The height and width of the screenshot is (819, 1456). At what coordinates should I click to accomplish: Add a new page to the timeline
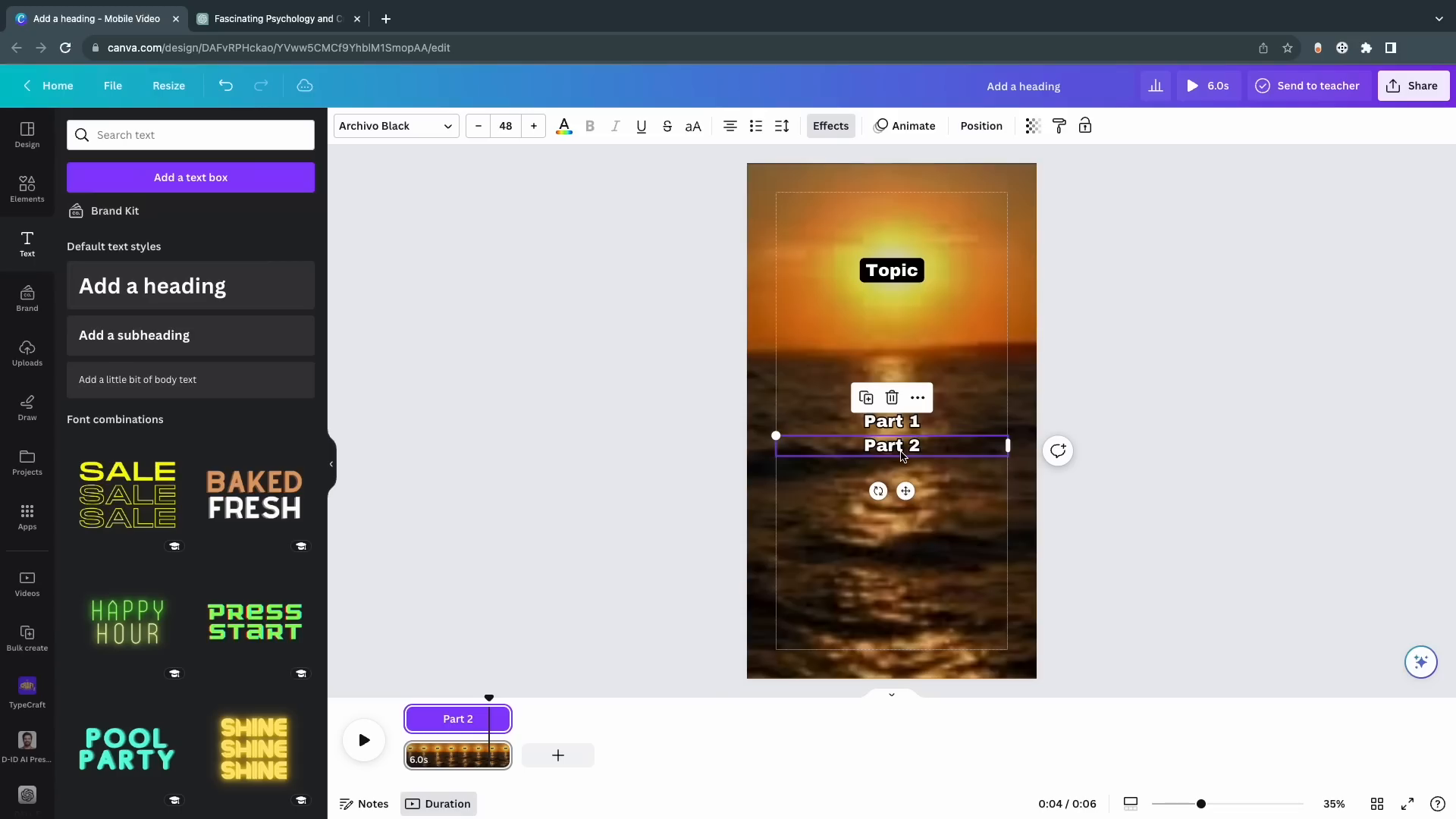(x=558, y=755)
